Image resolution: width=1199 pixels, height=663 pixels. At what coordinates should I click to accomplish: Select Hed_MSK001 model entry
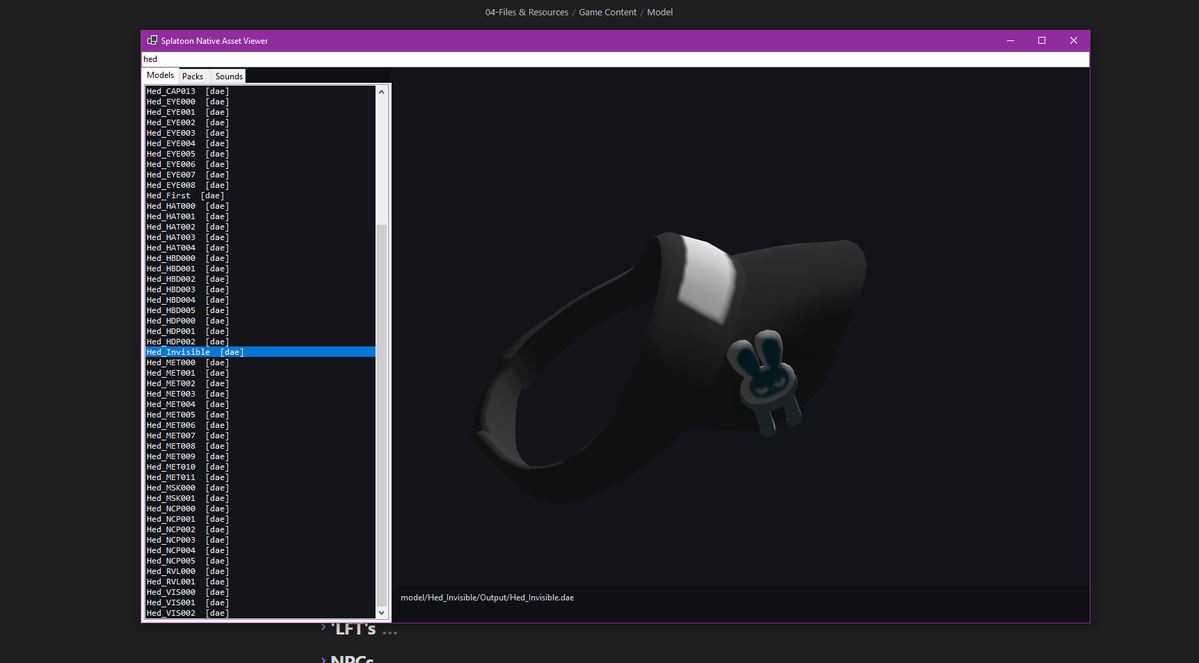260,499
